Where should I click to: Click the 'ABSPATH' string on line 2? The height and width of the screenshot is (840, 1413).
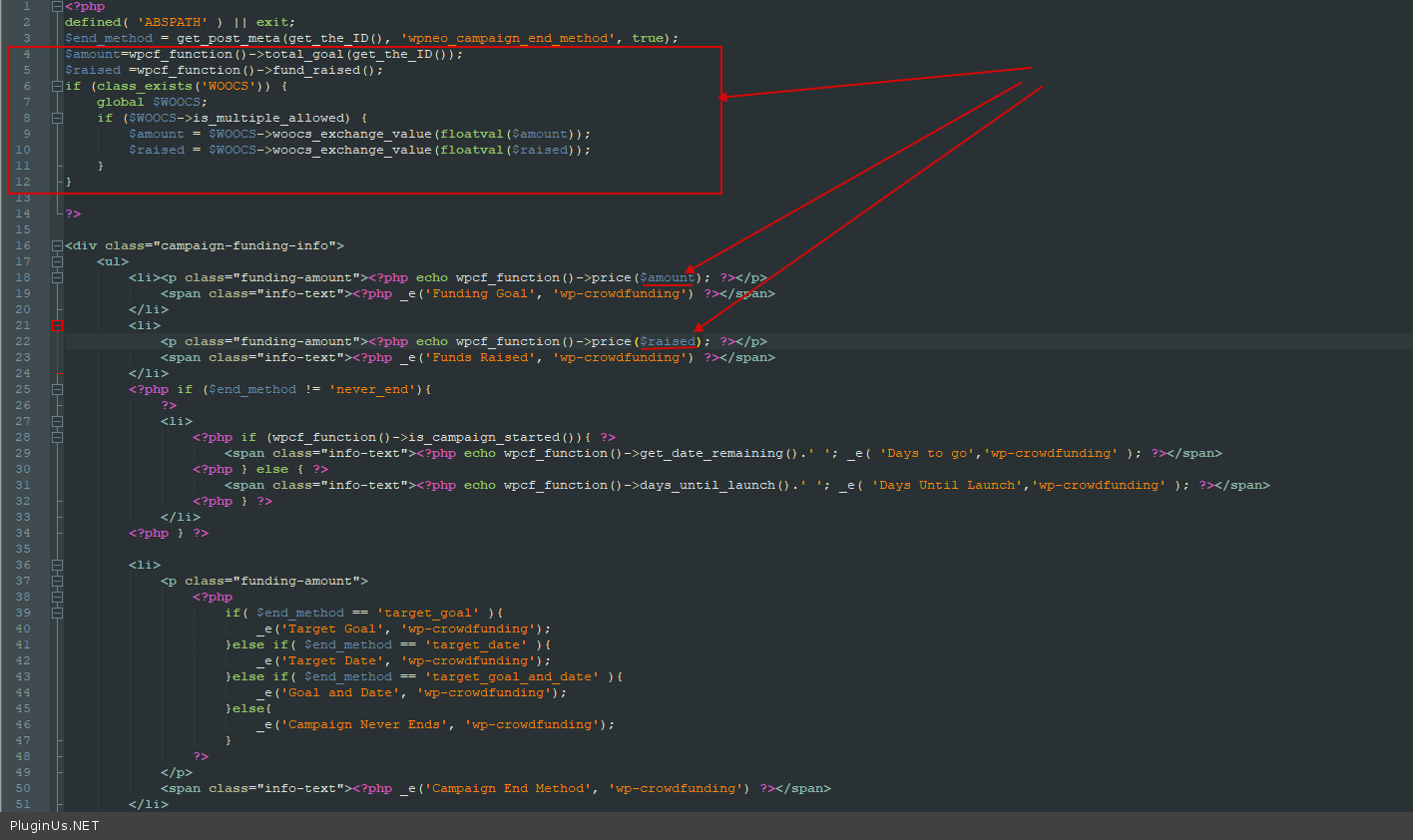[173, 22]
